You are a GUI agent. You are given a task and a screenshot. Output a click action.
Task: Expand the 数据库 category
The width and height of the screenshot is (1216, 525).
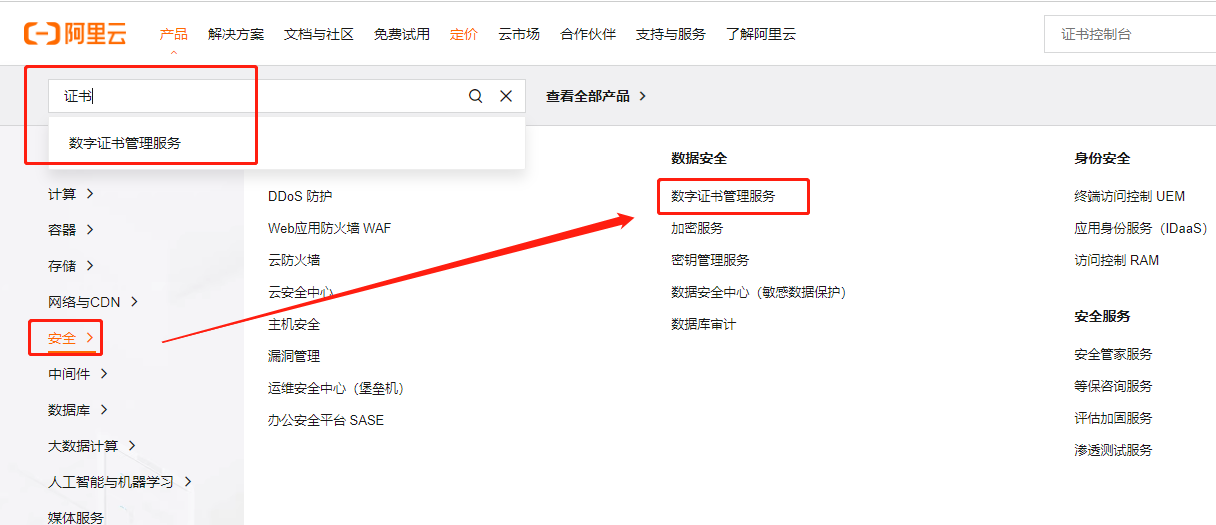(78, 410)
